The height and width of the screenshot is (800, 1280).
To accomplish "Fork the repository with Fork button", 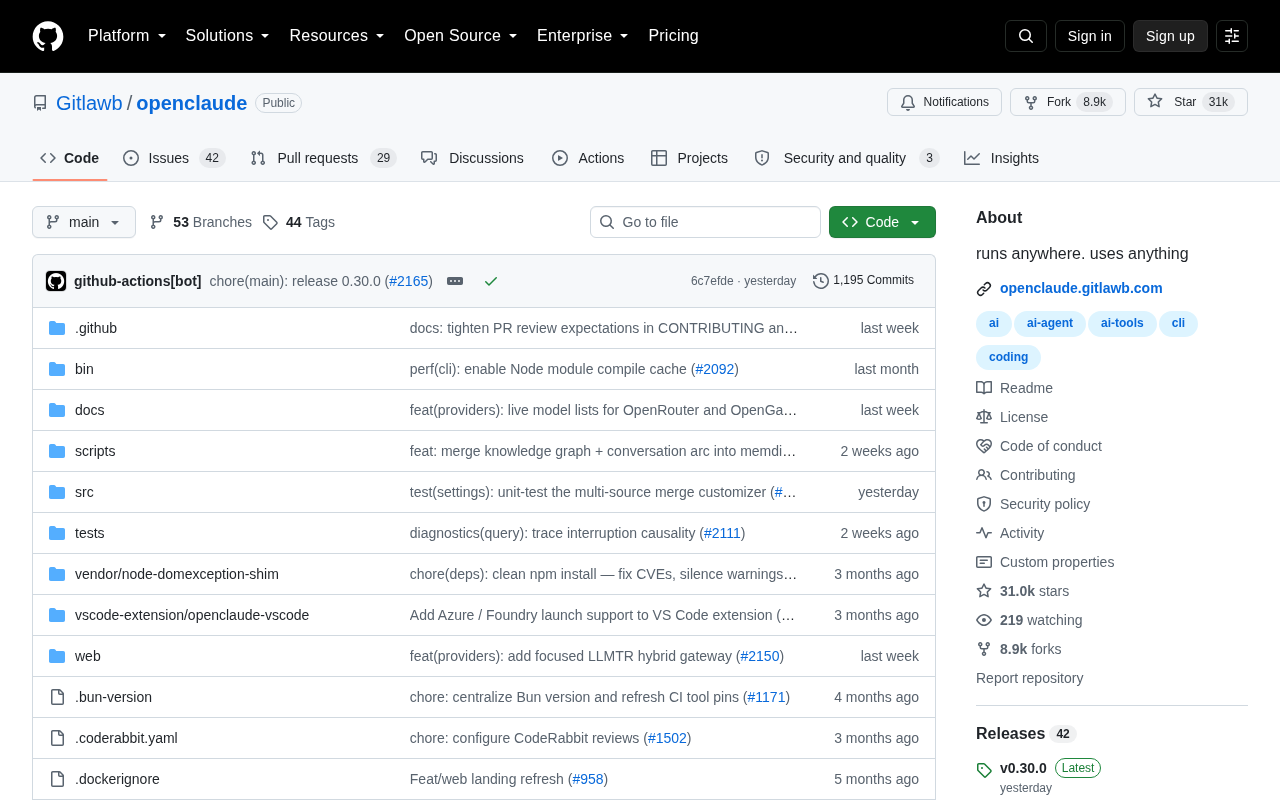I will tap(1068, 102).
